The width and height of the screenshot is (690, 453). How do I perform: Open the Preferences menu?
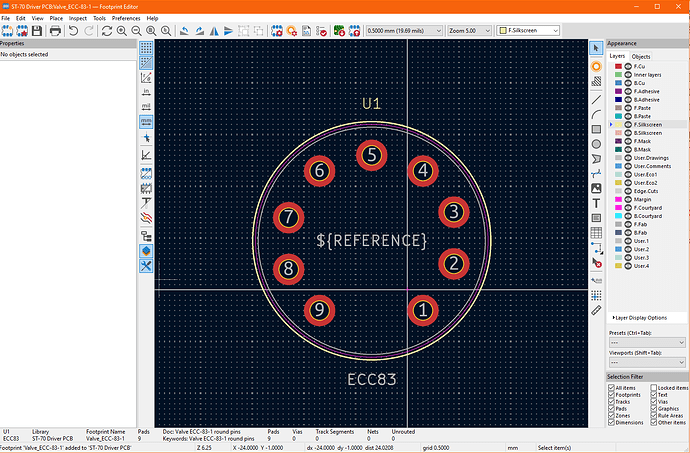pyautogui.click(x=126, y=18)
